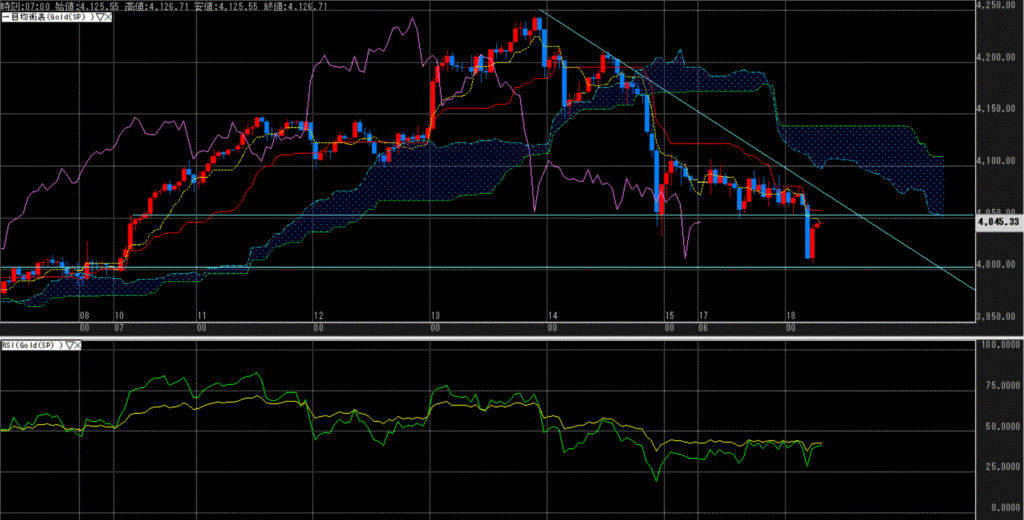This screenshot has width=1024, height=520.
Task: Click the 18 date marker on time axis
Action: (791, 315)
